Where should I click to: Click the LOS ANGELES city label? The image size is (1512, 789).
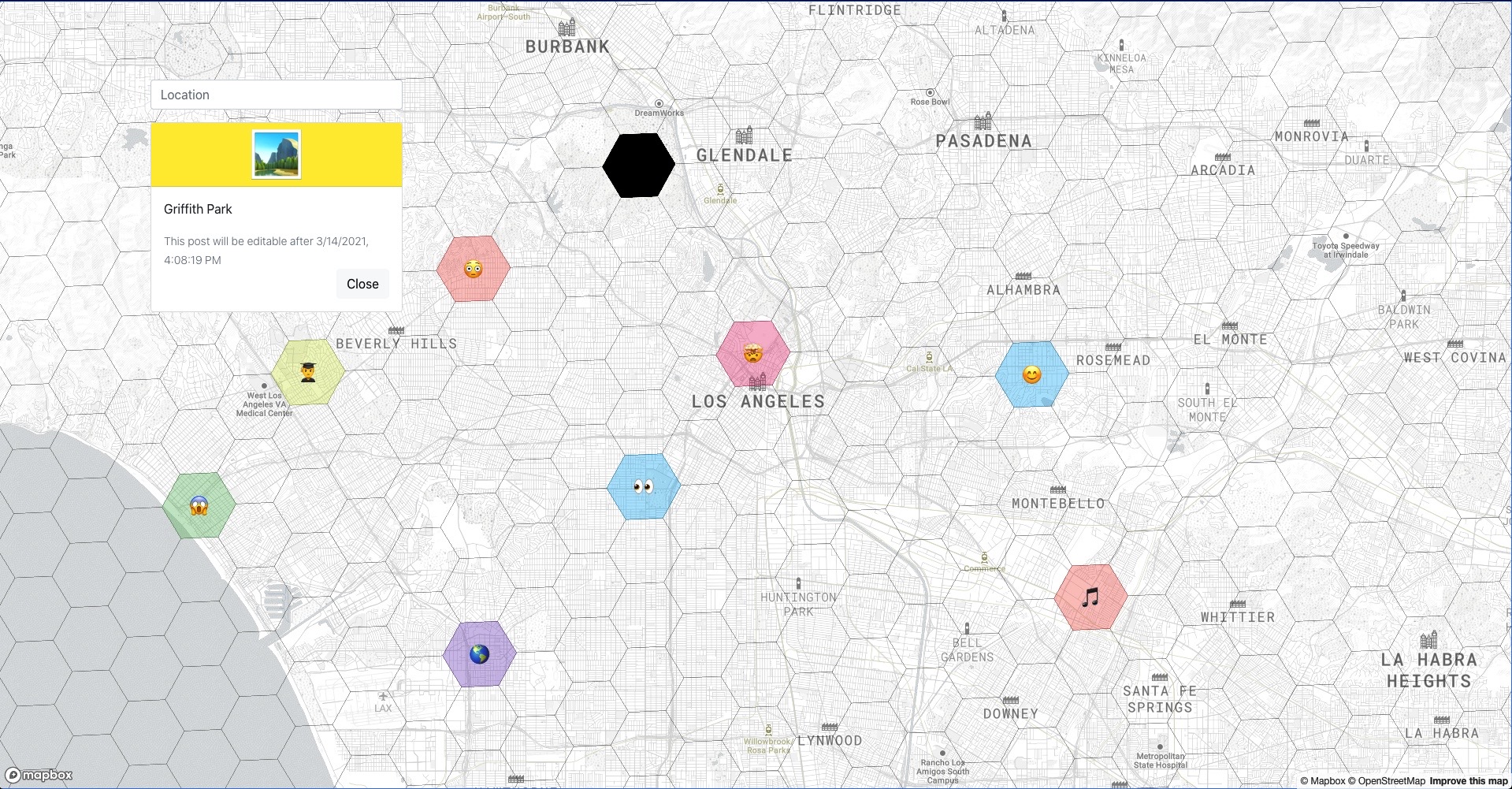tap(758, 402)
